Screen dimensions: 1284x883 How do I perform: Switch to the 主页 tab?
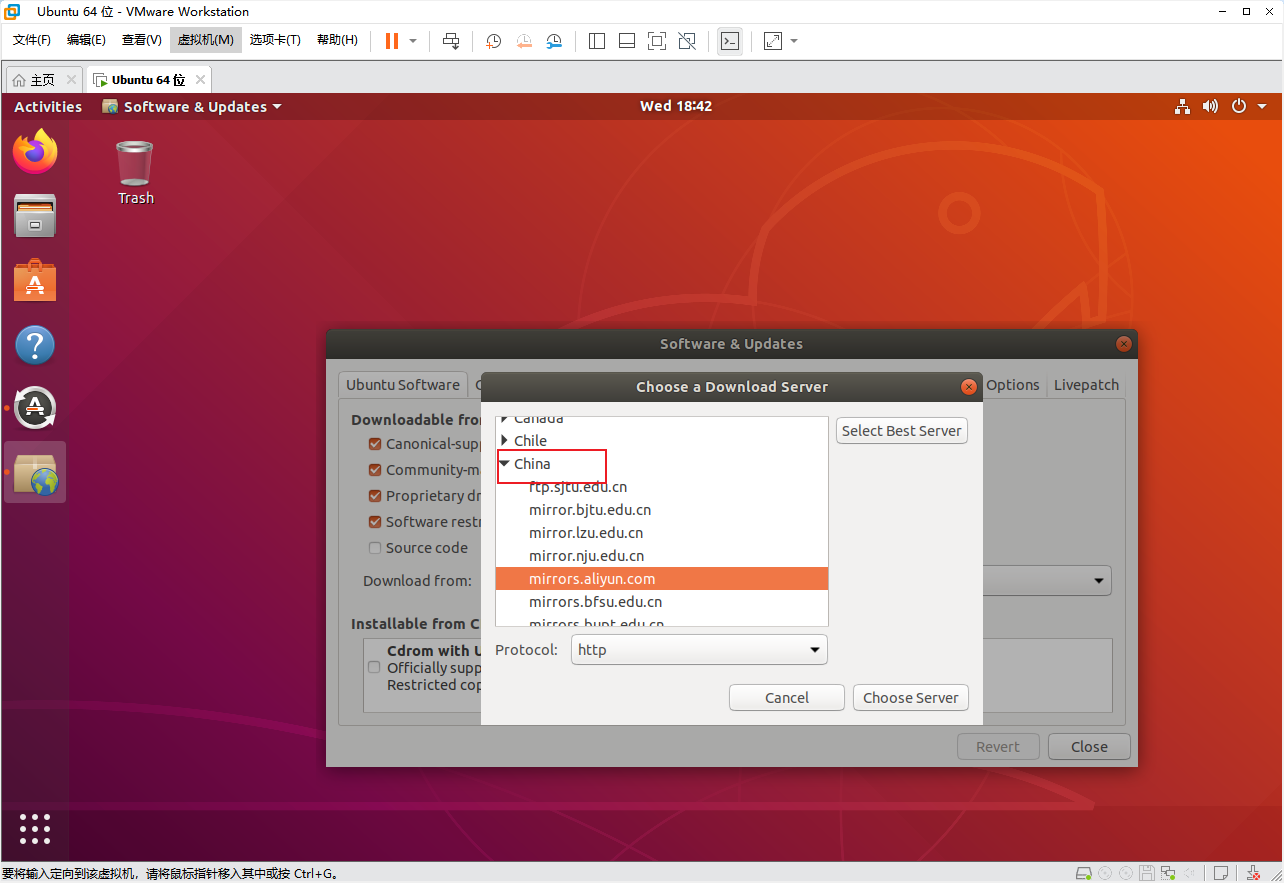(x=44, y=80)
